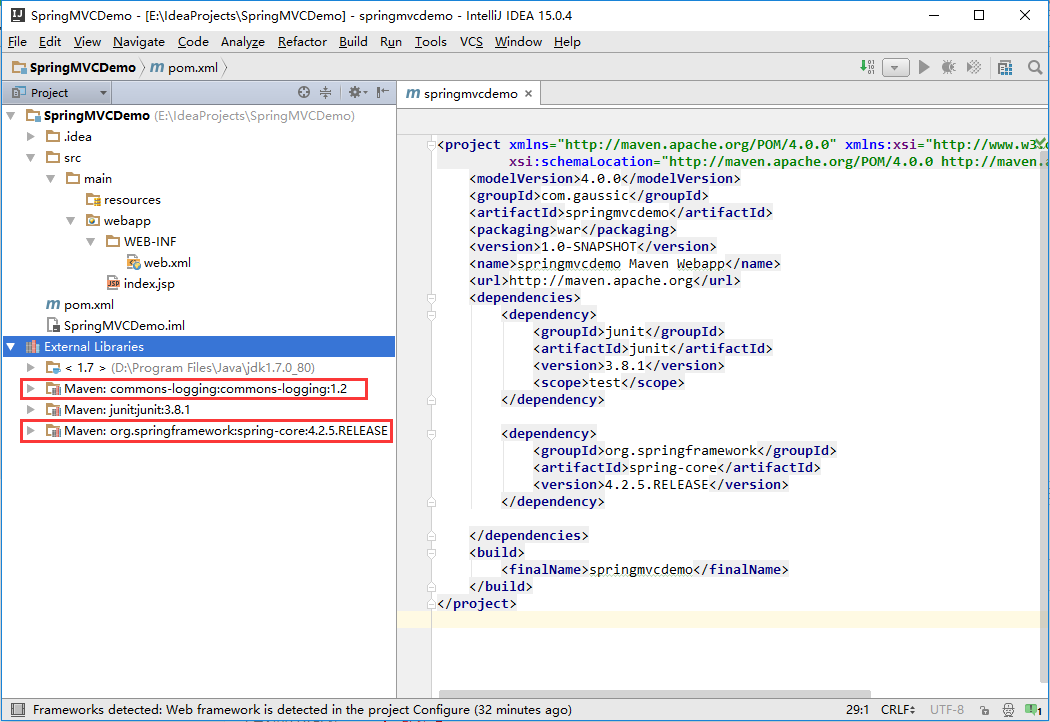Open the Analyze menu
The image size is (1050, 722).
(242, 42)
